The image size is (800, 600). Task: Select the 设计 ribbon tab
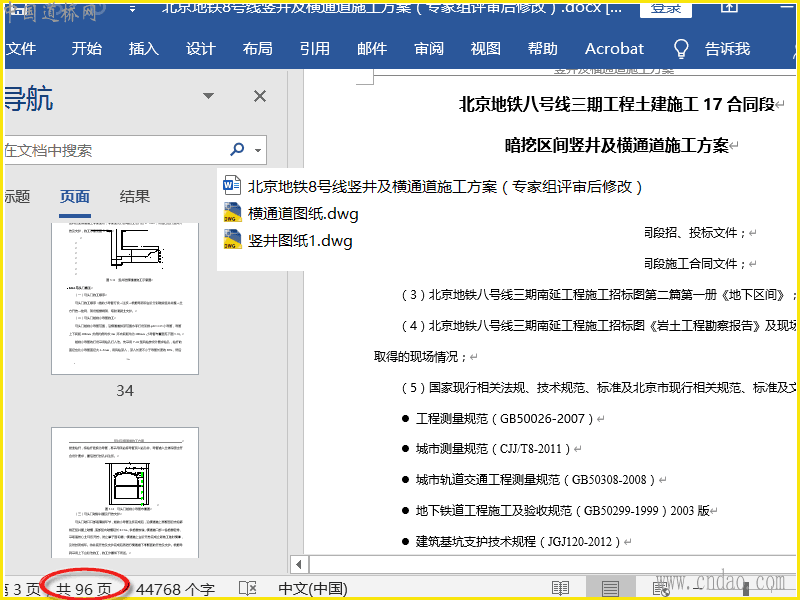pyautogui.click(x=201, y=49)
